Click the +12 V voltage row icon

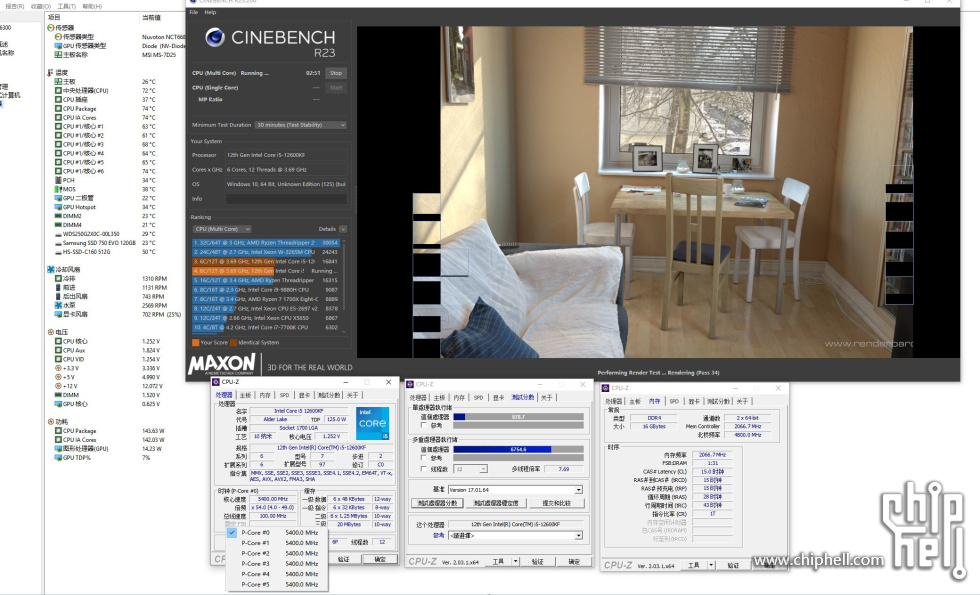pos(58,386)
